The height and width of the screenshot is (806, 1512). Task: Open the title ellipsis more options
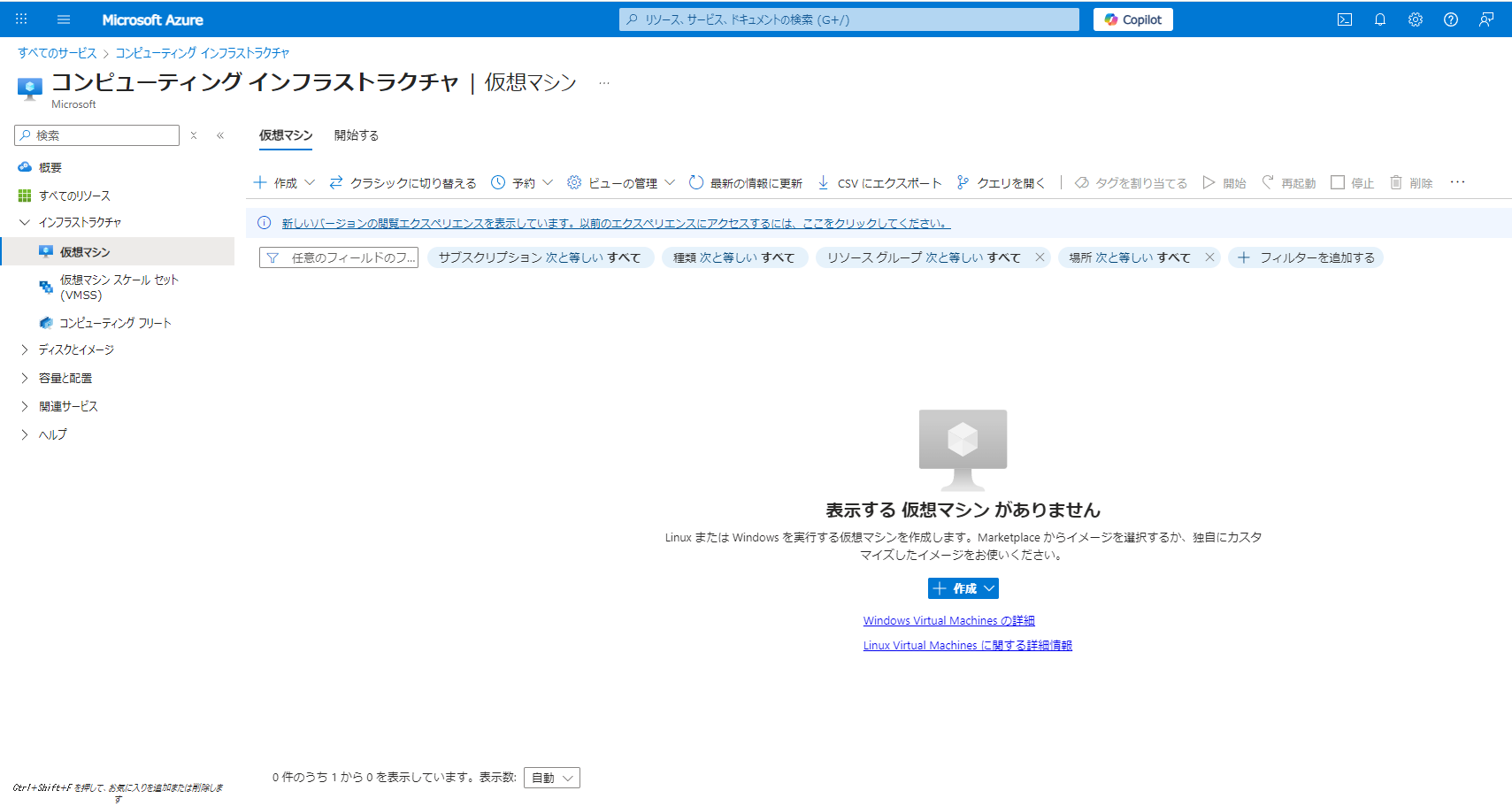[x=604, y=82]
